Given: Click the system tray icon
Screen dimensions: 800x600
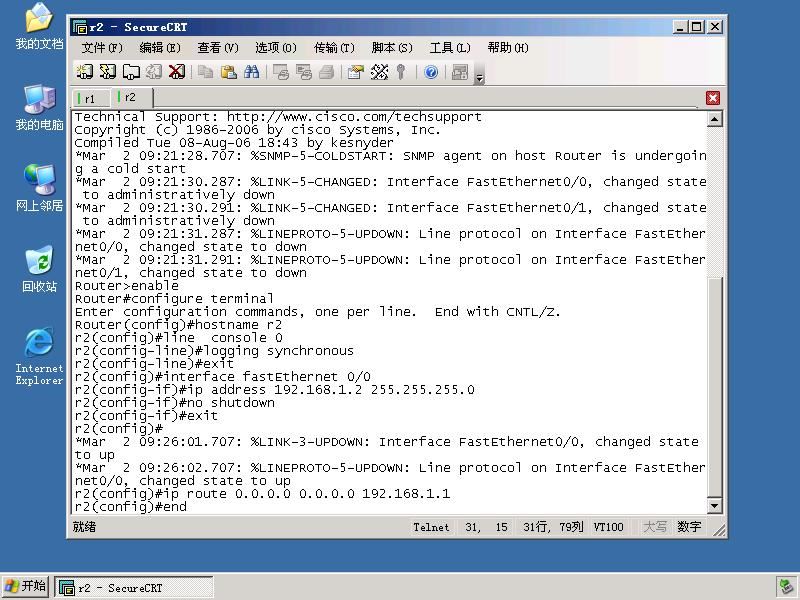Looking at the screenshot, I should [786, 587].
